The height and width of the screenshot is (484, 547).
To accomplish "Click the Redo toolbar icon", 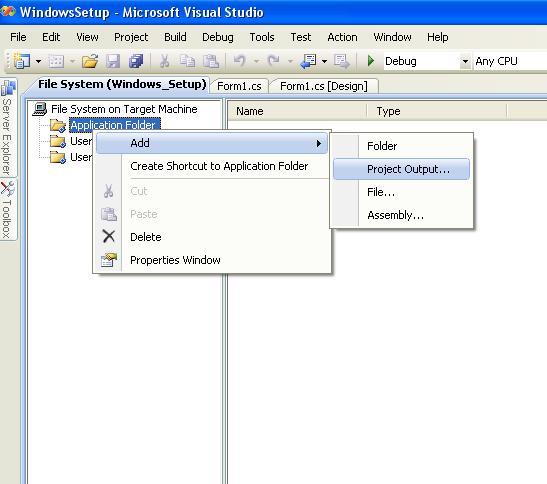I will coord(274,61).
